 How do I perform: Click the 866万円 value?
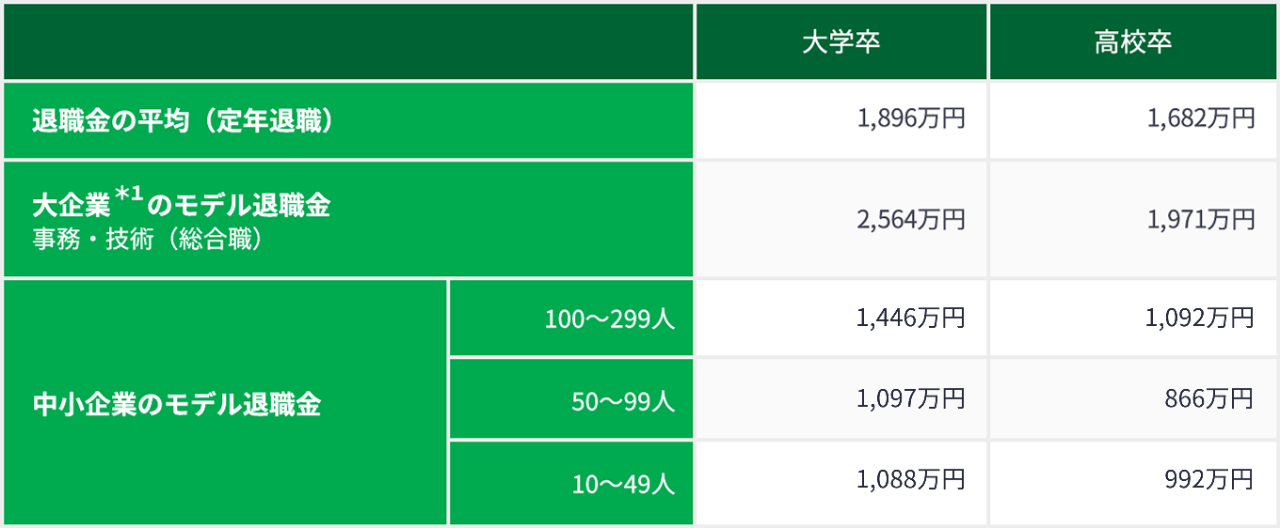(1208, 399)
